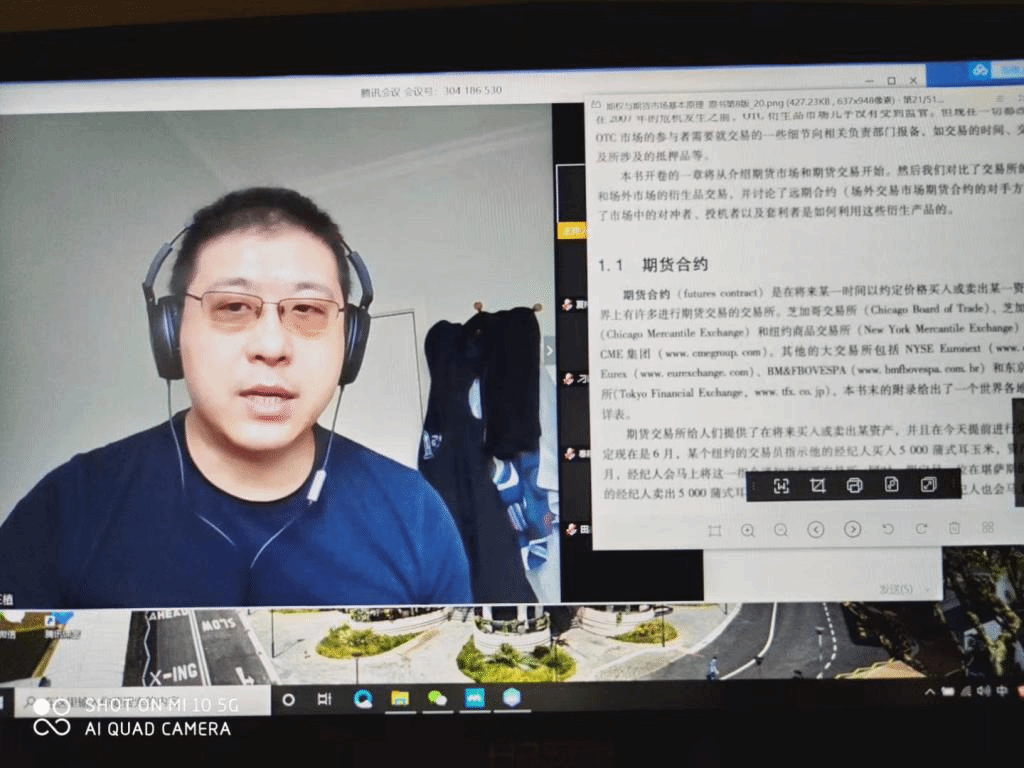Click the text recognition icon in dark toolbar
Screen dimensions: 1024x768
(x=781, y=486)
